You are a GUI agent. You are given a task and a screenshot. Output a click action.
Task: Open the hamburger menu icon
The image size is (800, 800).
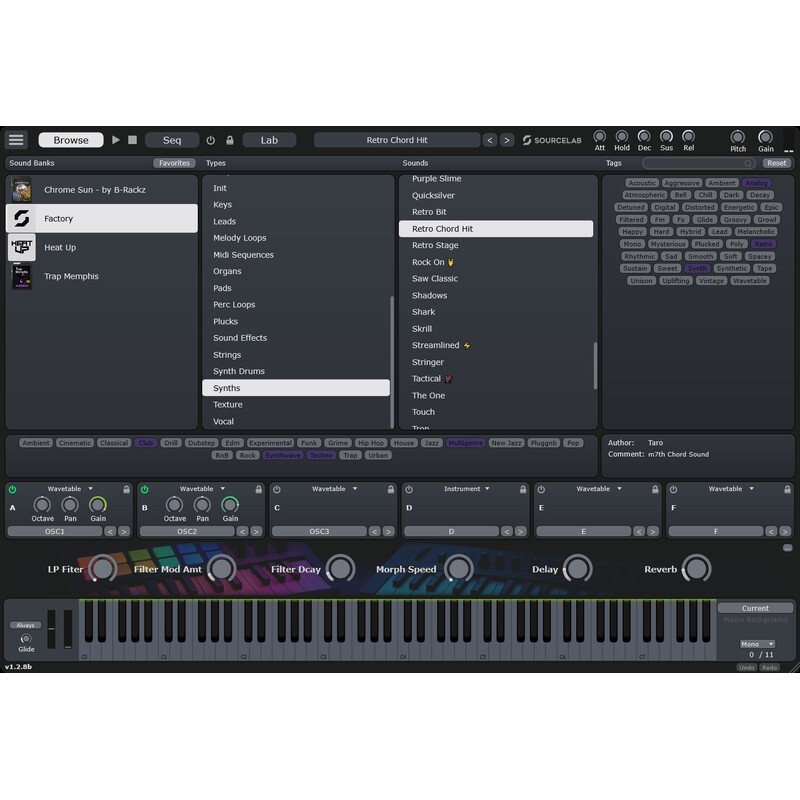pyautogui.click(x=17, y=140)
